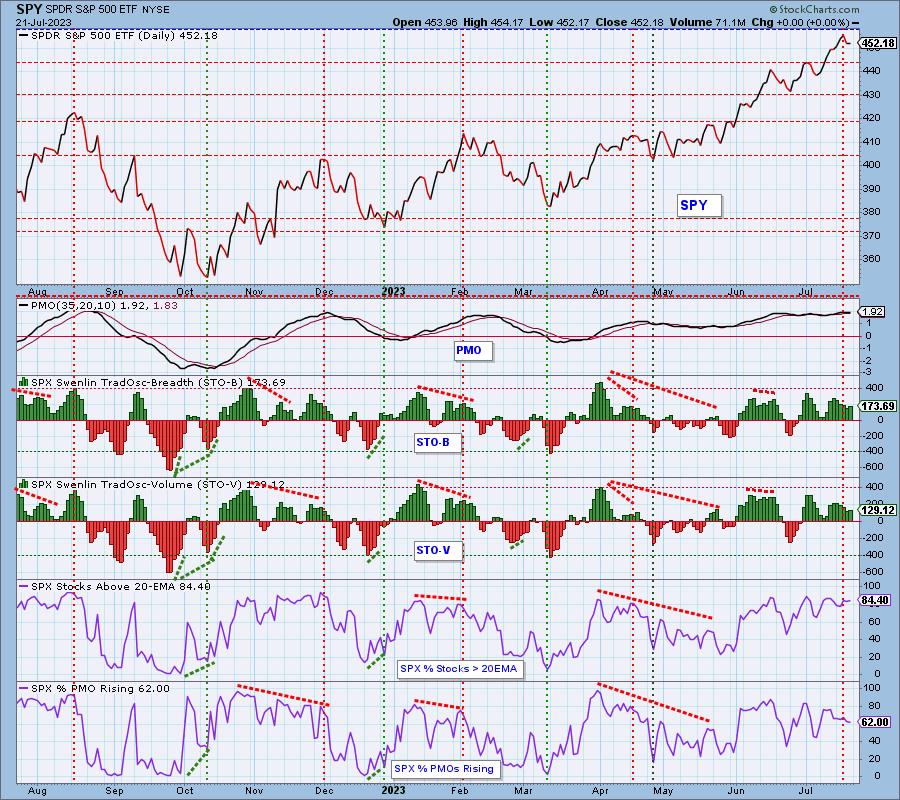900x800 pixels.
Task: Click the 129.12 STO-V value tag
Action: (879, 510)
